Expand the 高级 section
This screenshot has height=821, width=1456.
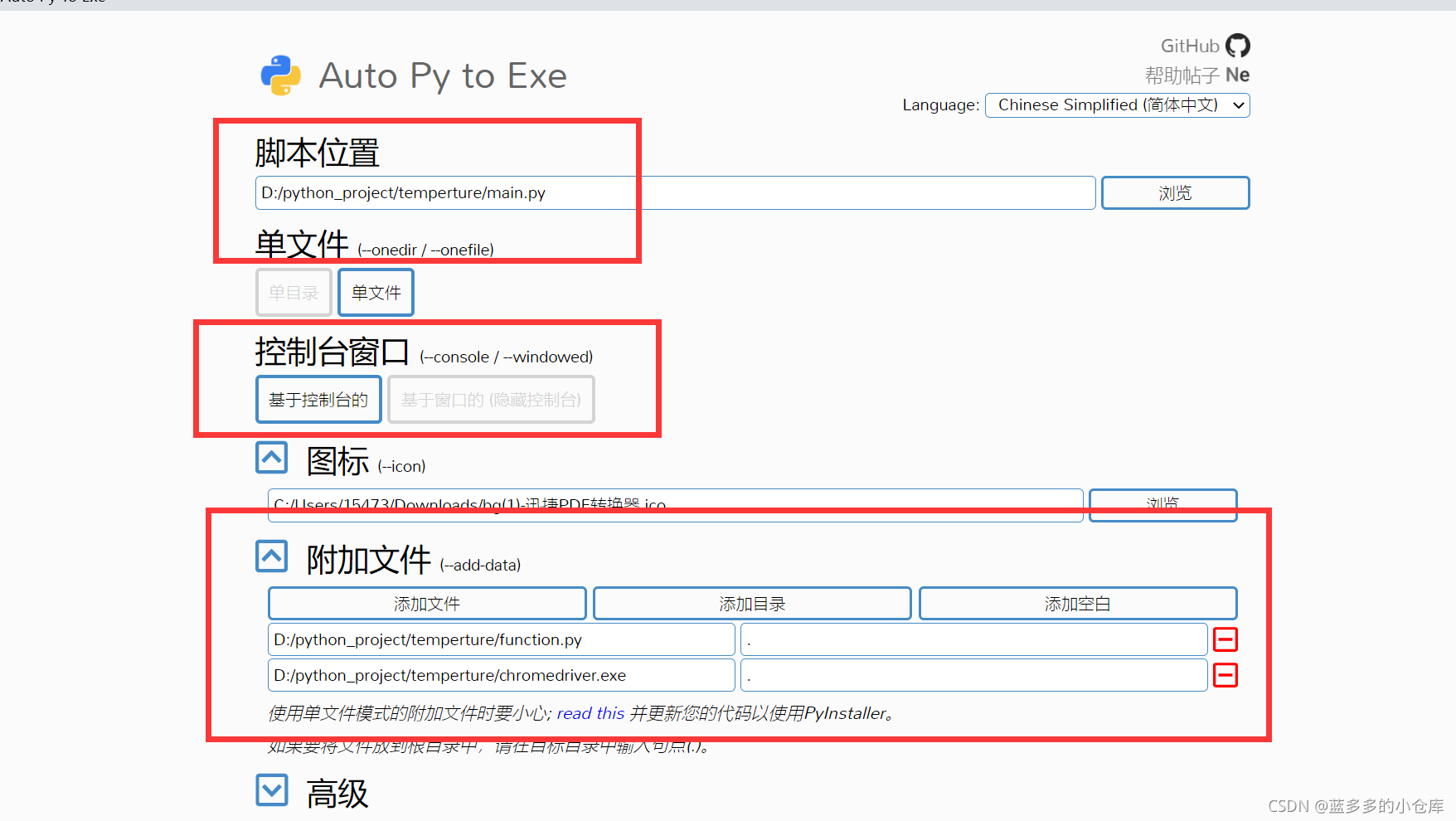(x=271, y=790)
